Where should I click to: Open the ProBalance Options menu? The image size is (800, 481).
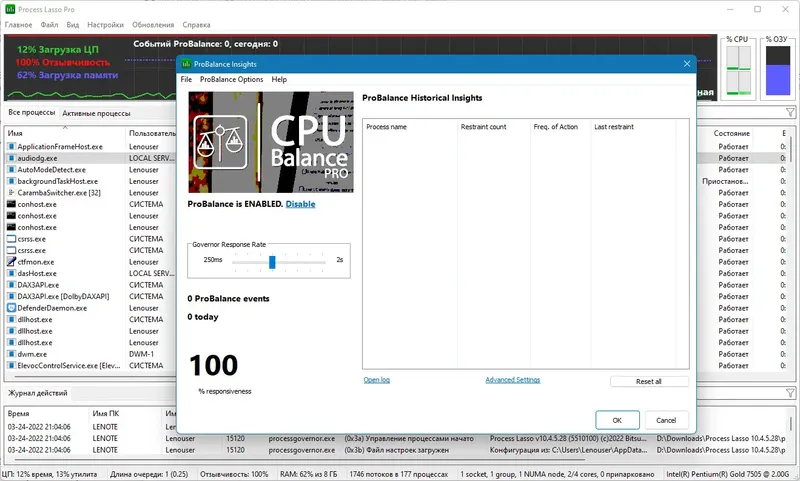click(x=232, y=80)
